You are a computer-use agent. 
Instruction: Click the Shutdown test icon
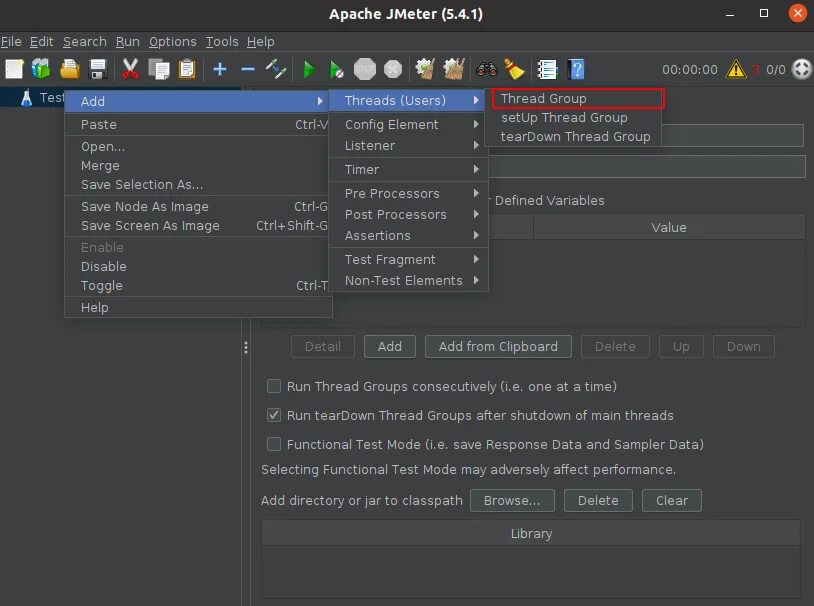(393, 69)
